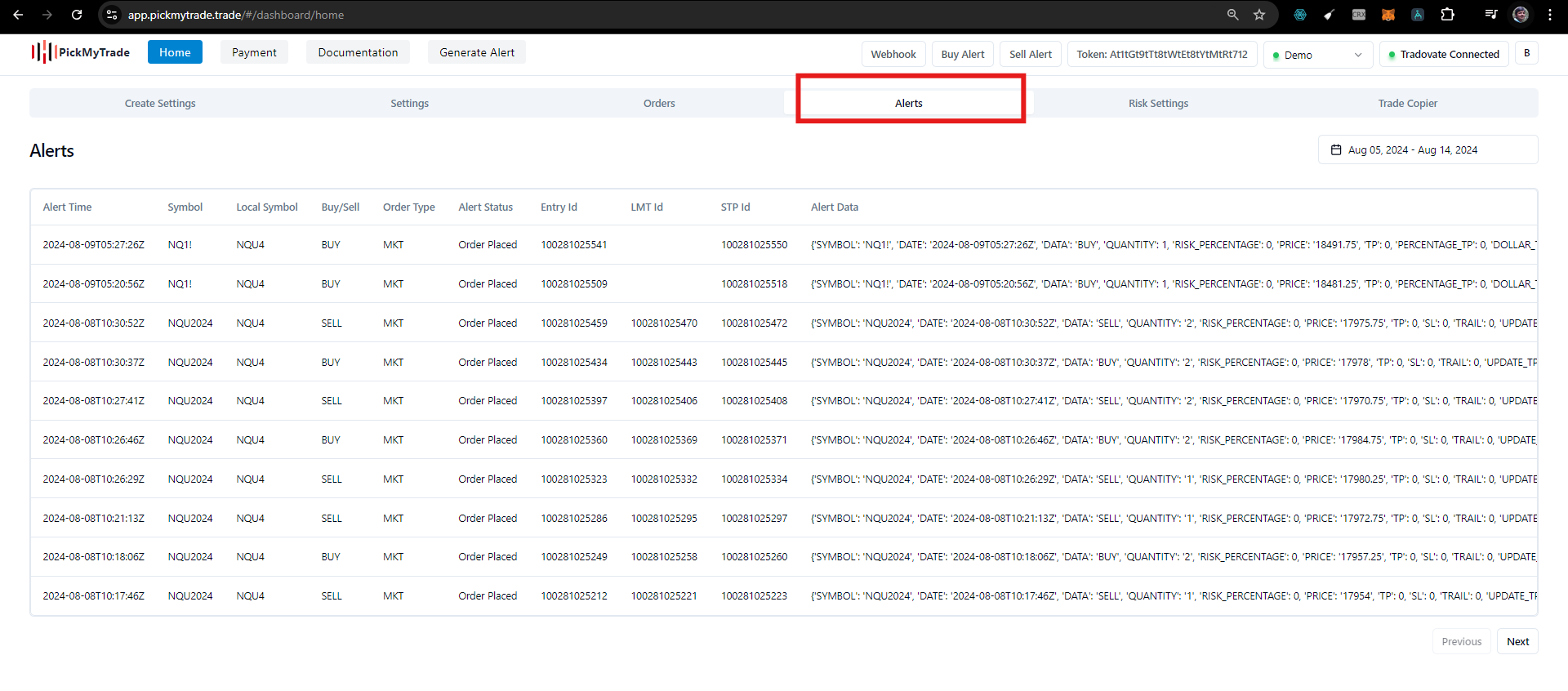
Task: Click the PickMyTrade logo
Action: click(80, 52)
